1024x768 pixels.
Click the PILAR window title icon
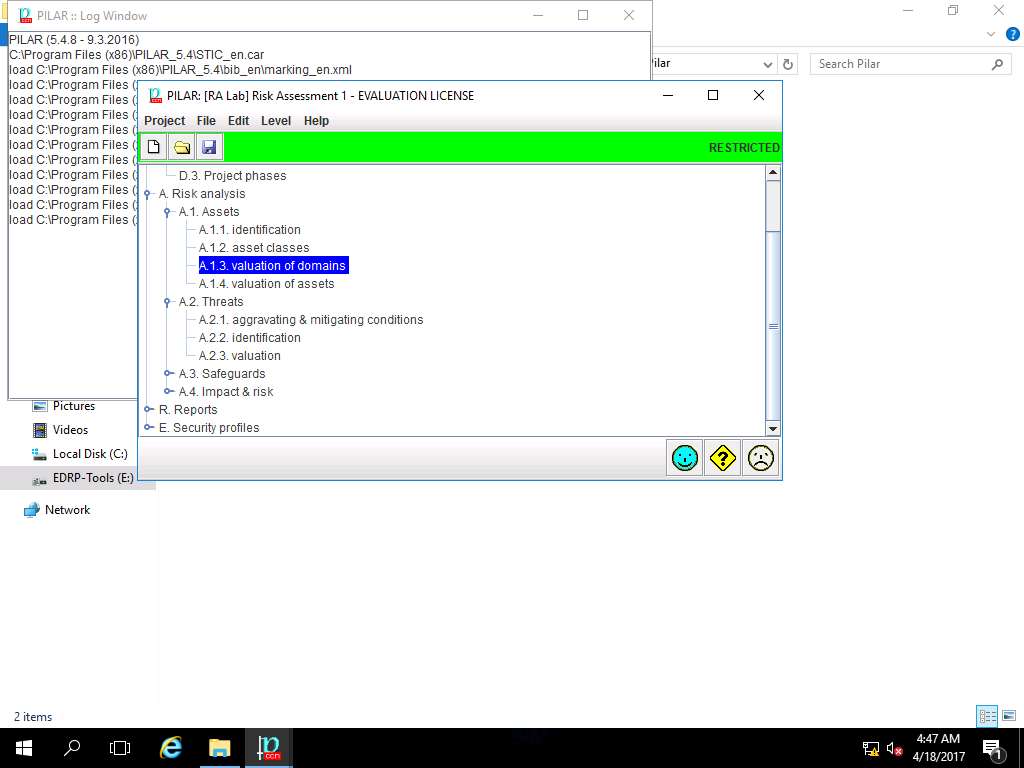(x=155, y=95)
